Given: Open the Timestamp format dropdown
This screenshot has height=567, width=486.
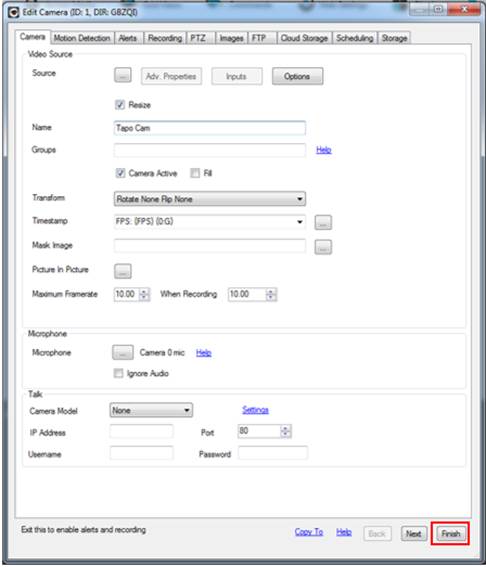Looking at the screenshot, I should (210, 221).
